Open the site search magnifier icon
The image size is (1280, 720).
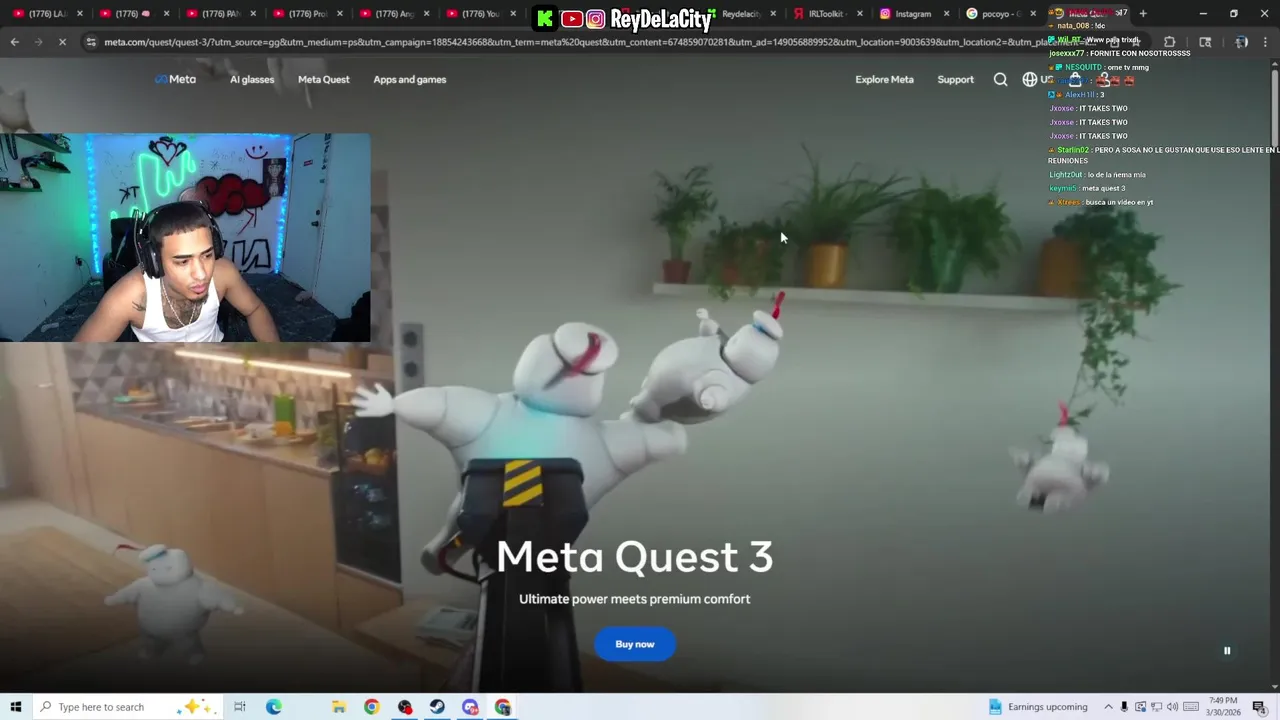click(1000, 79)
